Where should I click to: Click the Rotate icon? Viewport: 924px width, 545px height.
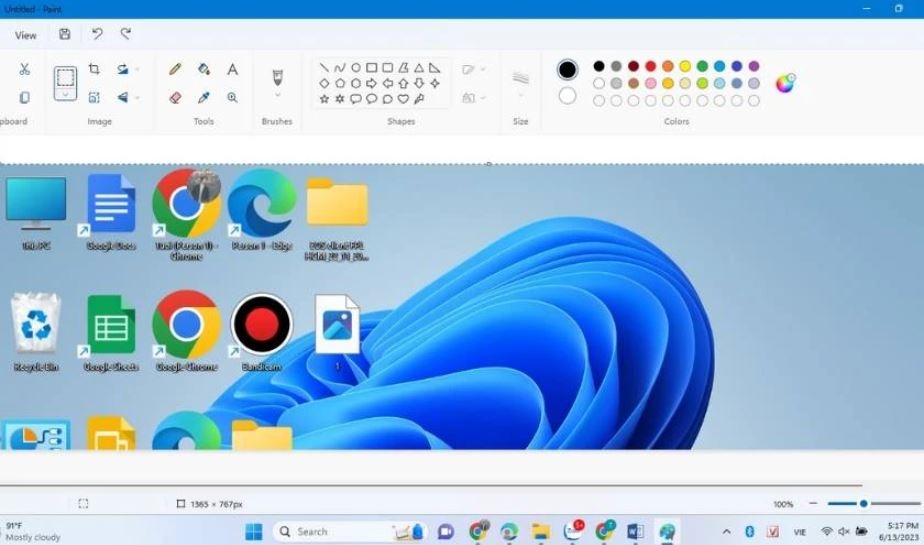(x=123, y=69)
